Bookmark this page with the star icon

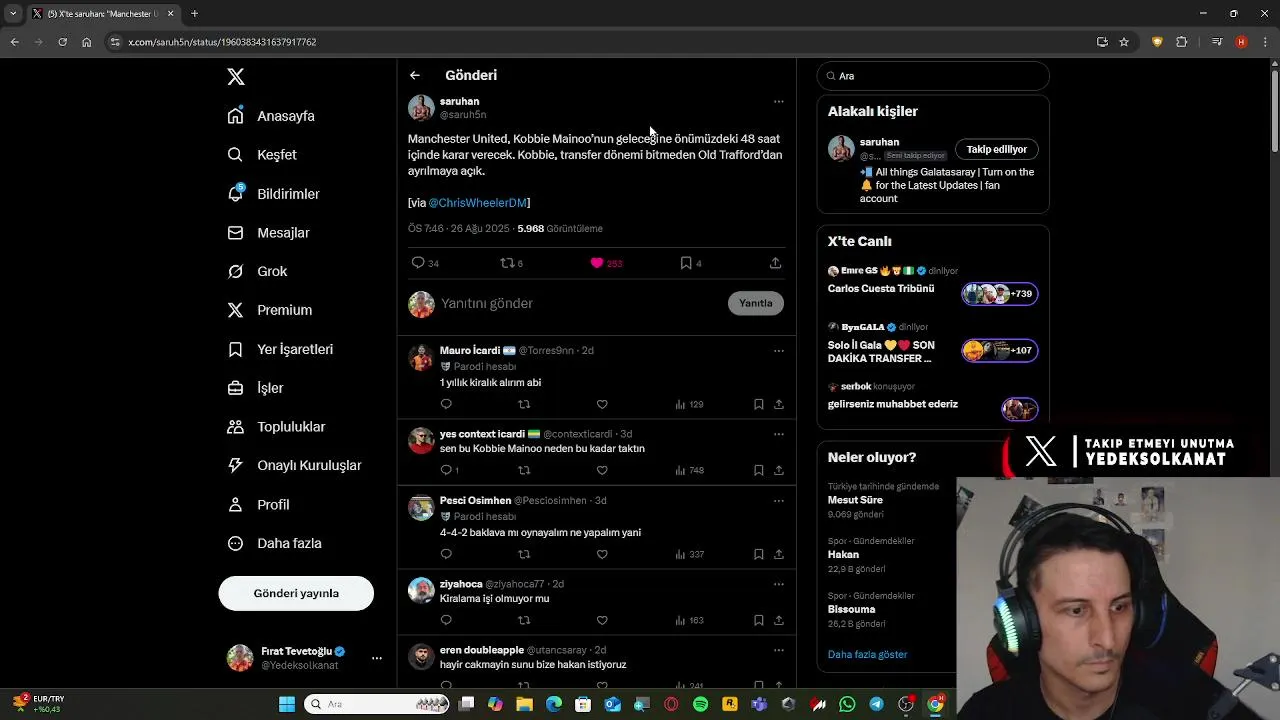(1124, 42)
